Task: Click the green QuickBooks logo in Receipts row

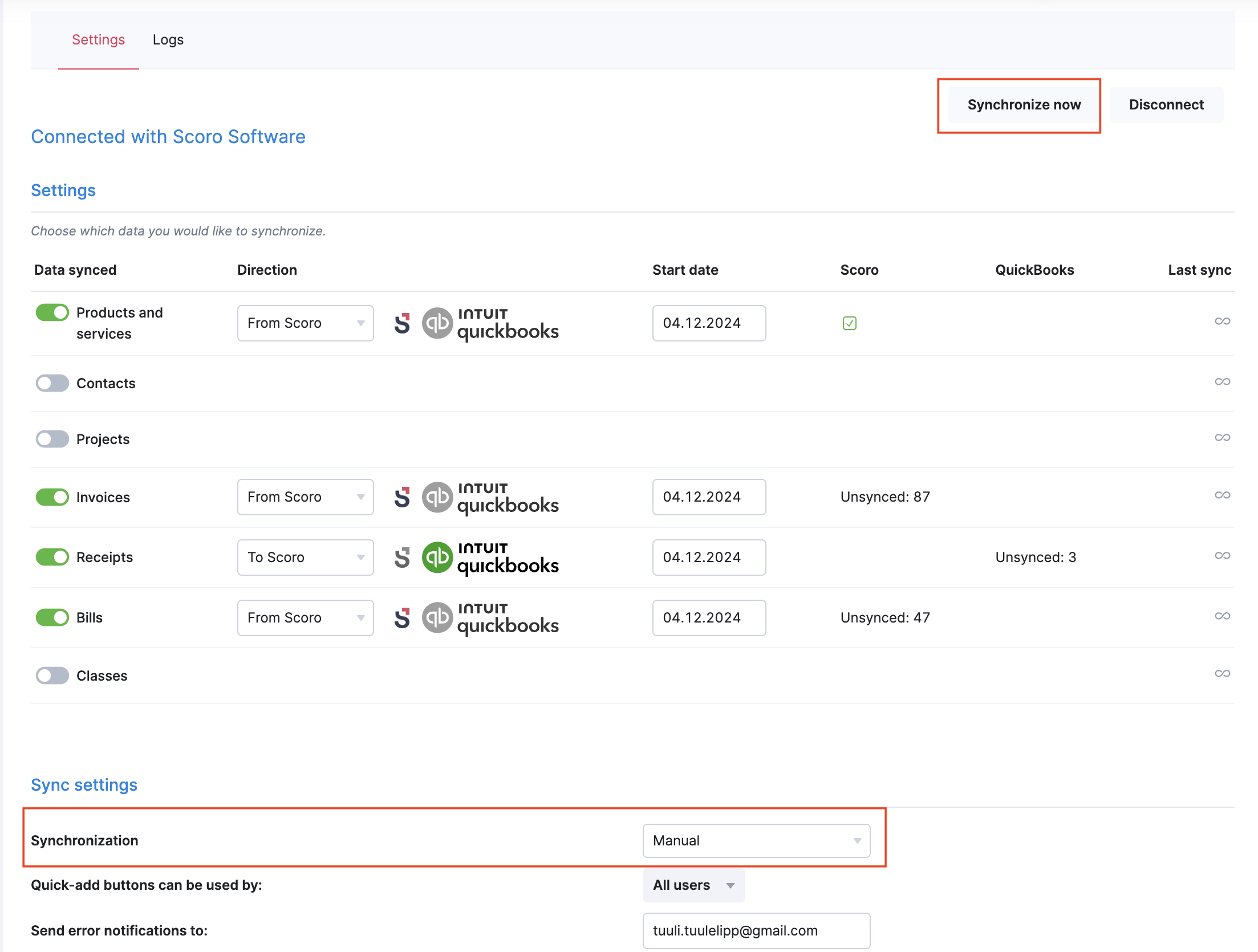Action: click(490, 558)
